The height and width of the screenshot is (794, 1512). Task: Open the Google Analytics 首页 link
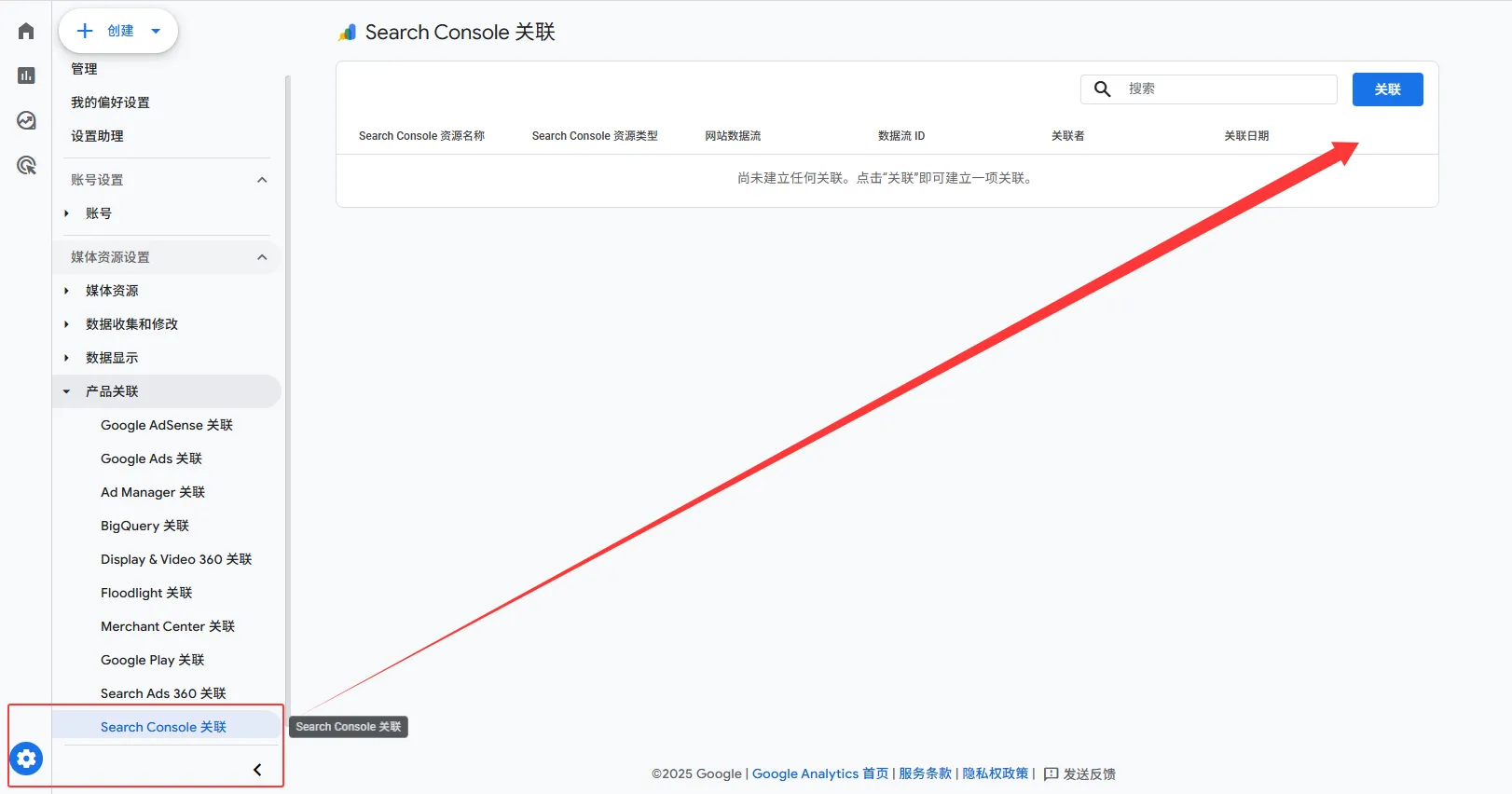(x=820, y=773)
